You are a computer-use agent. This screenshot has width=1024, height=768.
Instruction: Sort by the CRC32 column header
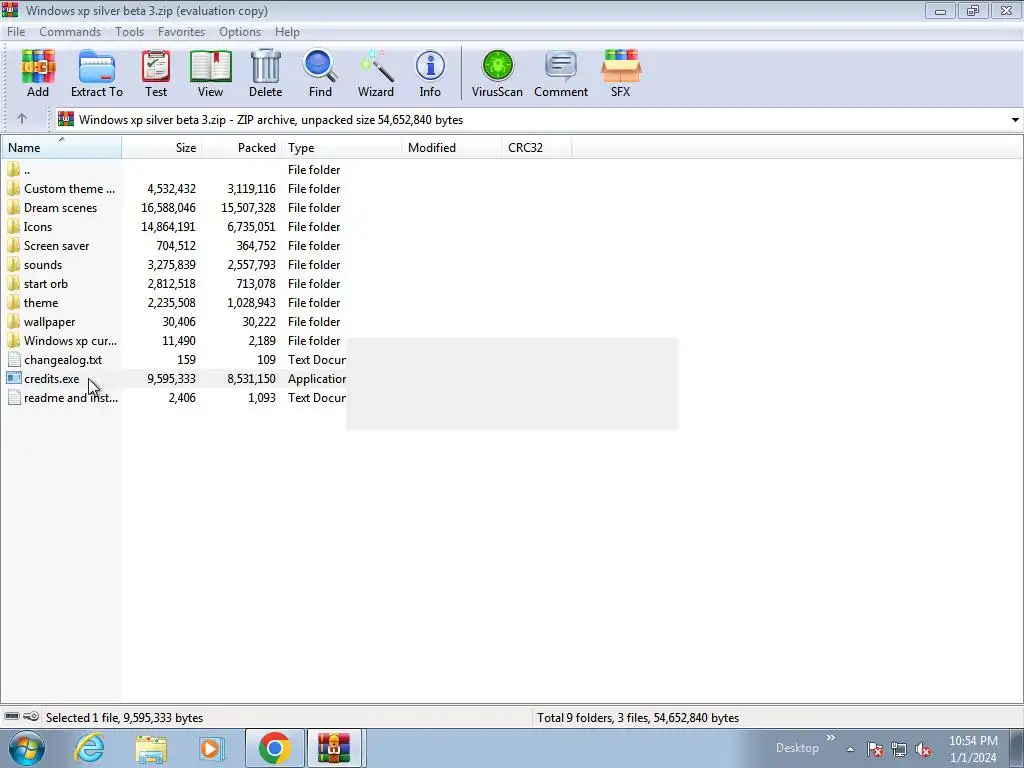click(x=536, y=148)
